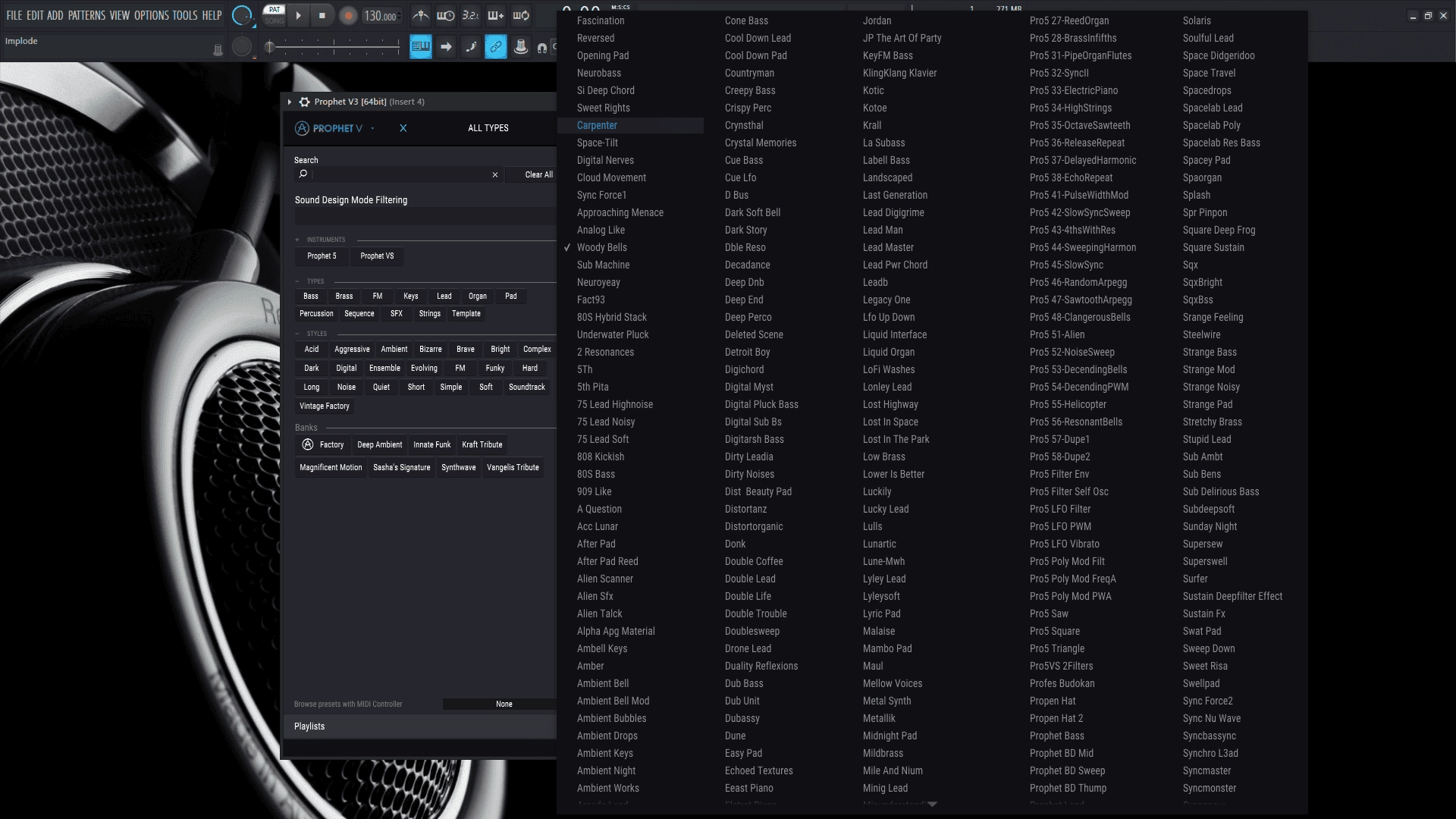Toggle the blue typing keyboard to piano icon
The height and width of the screenshot is (819, 1456).
coord(421,47)
